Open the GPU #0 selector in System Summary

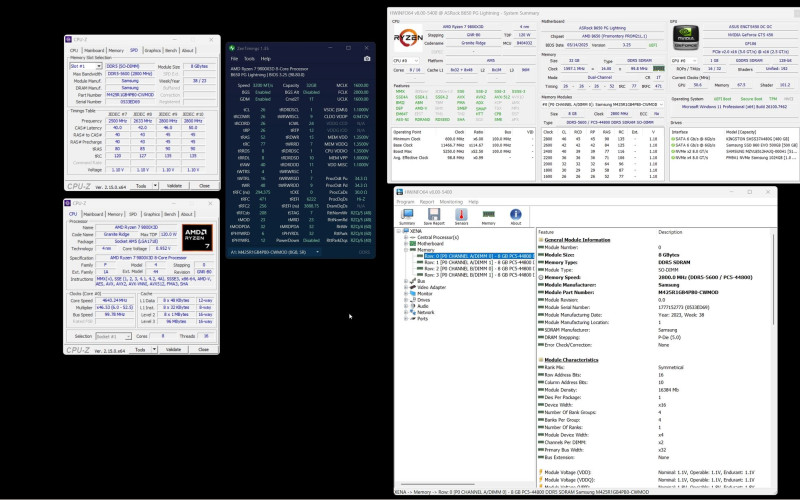coord(684,61)
